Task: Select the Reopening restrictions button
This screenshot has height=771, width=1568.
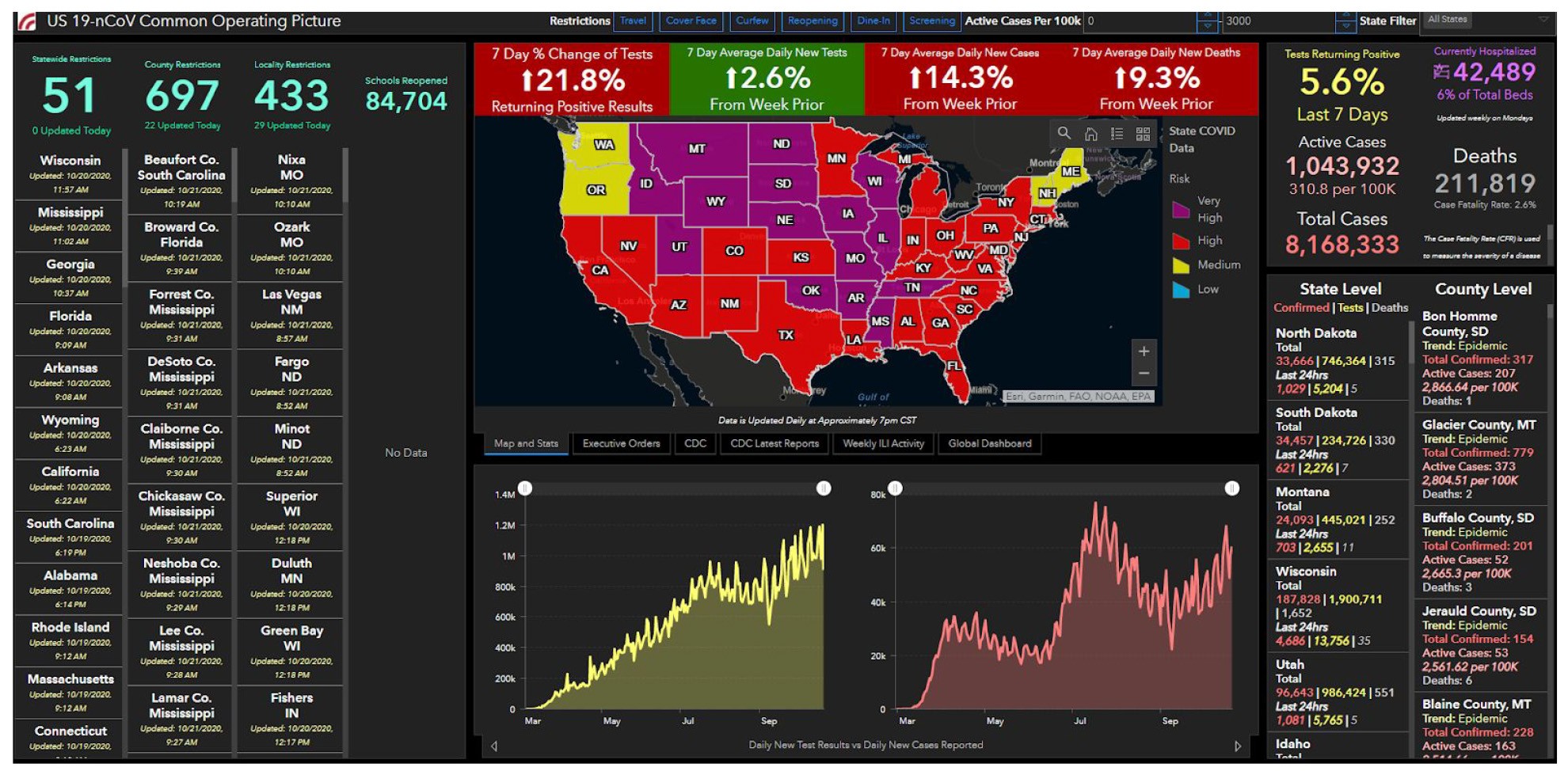Action: [x=813, y=21]
